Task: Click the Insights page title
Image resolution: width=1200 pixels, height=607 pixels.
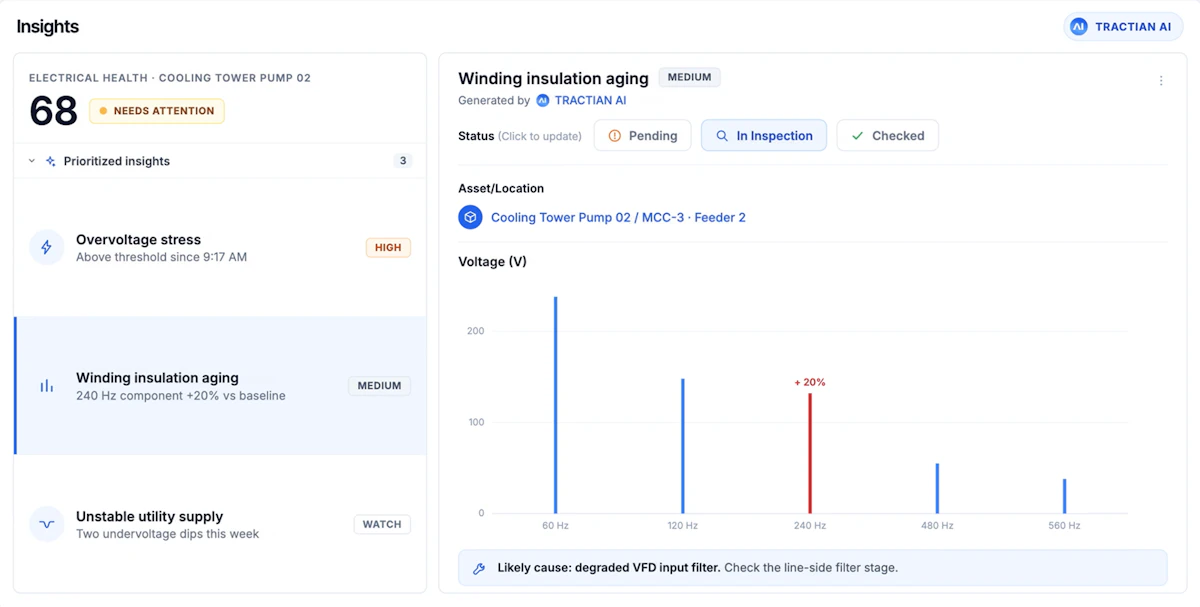Action: tap(48, 27)
